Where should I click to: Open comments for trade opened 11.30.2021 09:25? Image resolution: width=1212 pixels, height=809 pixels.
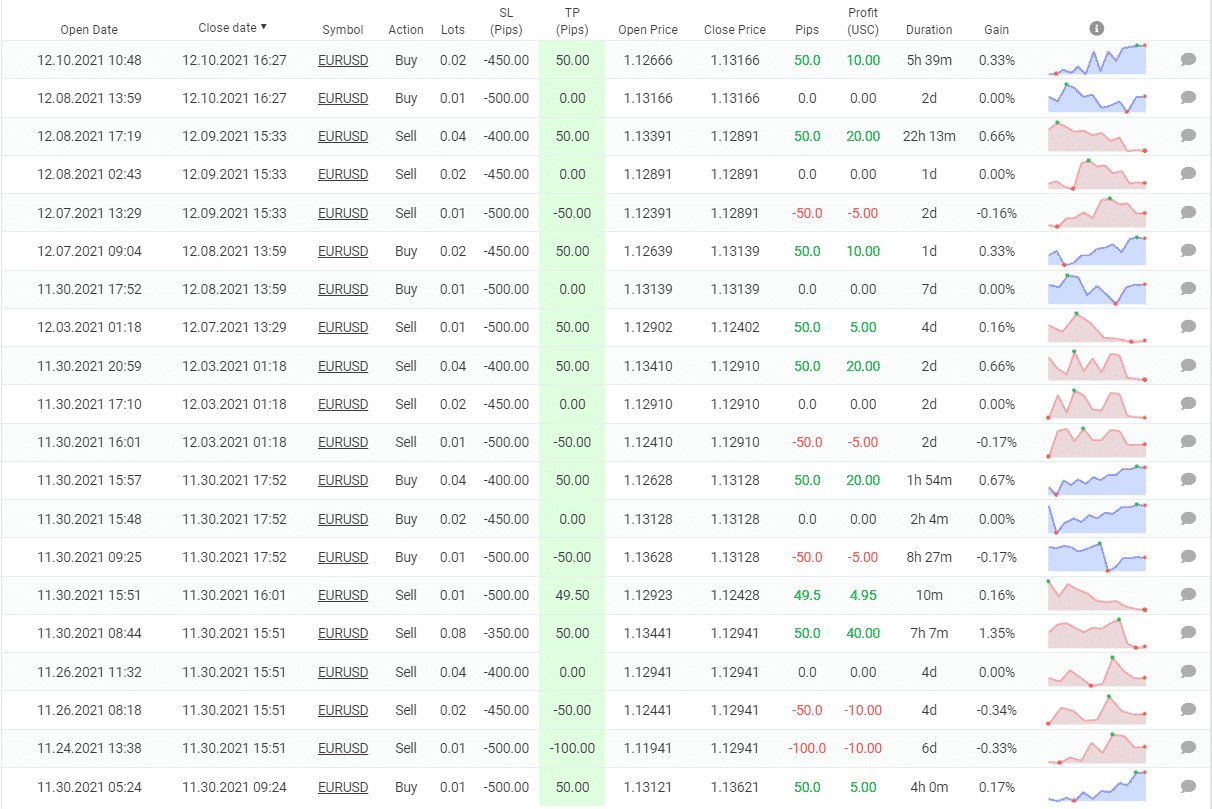click(1188, 557)
